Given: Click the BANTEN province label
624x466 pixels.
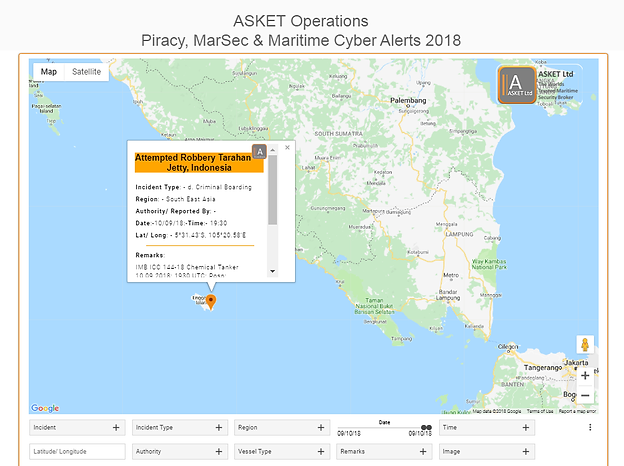Looking at the screenshot, I should (x=513, y=384).
